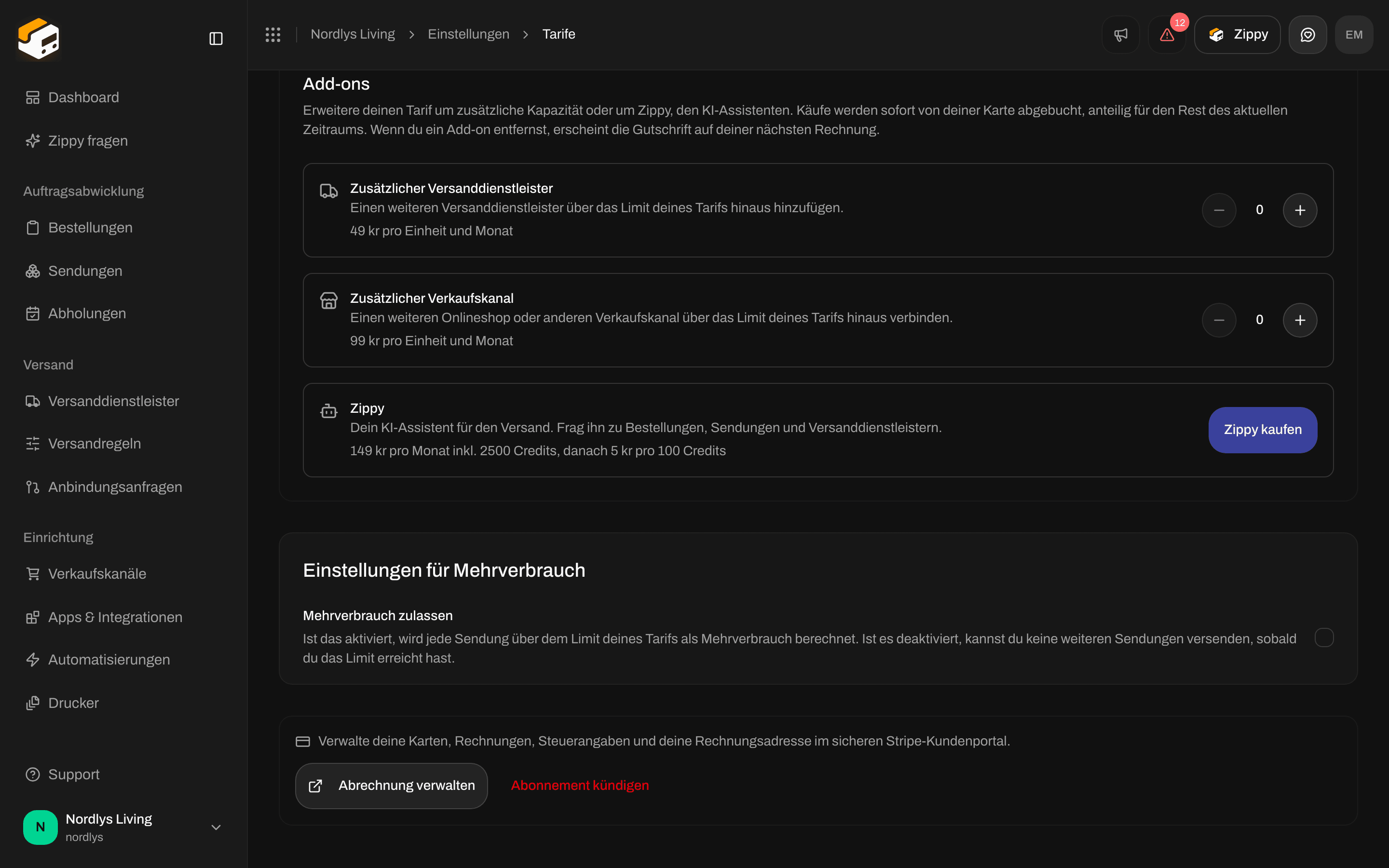Navigate to Nordlys Living breadcrumb
Screen dimensions: 1389x868
[x=353, y=34]
